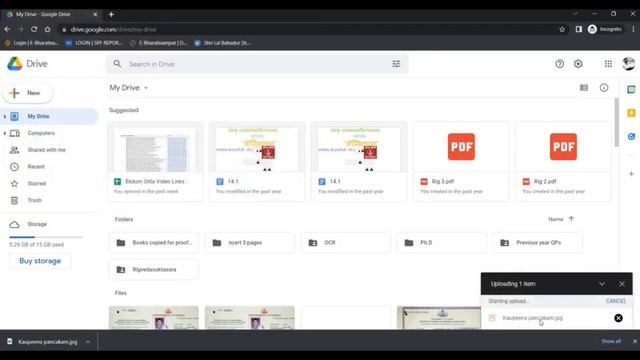The width and height of the screenshot is (640, 360).
Task: Open the Kaupeena pancakam.jpg download options arrow
Action: point(88,342)
